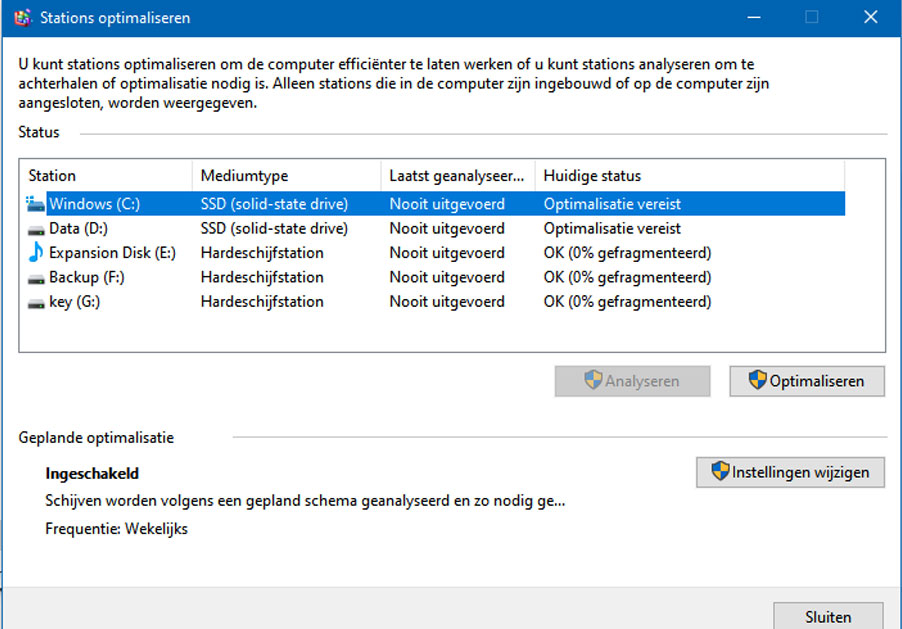Click the Backup (F:) drive icon
Viewport: 902px width, 629px height.
[x=36, y=279]
